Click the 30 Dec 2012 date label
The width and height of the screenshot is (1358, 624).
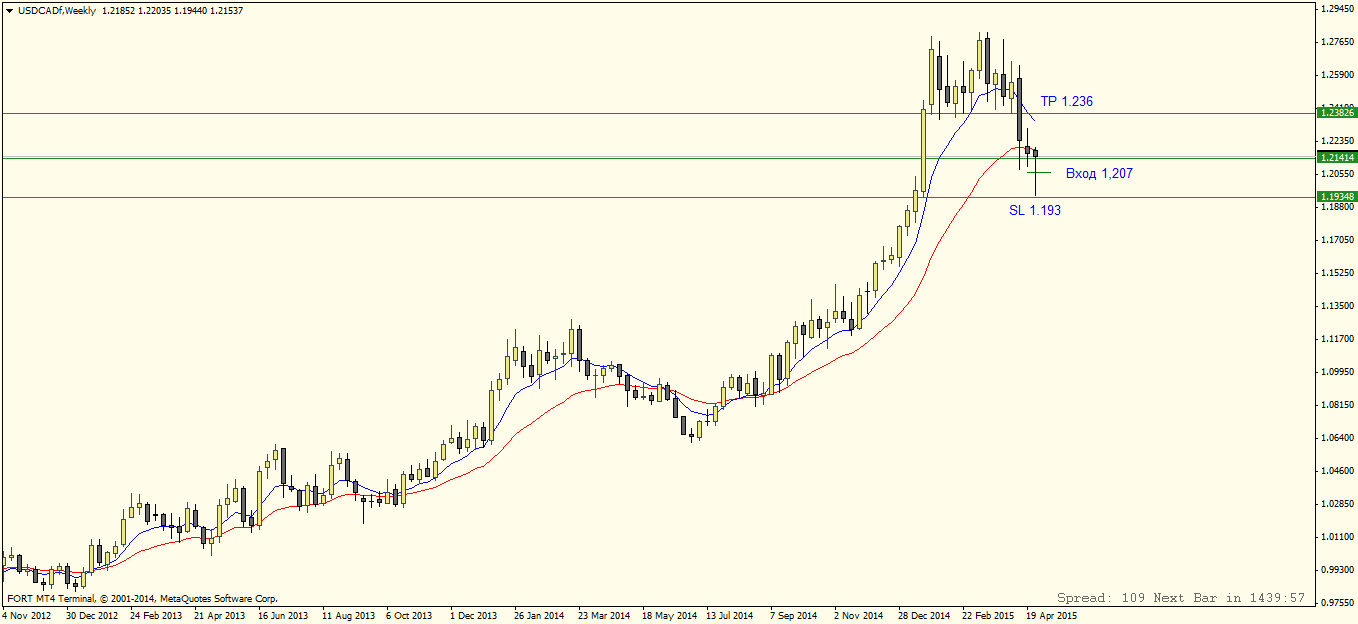click(92, 616)
